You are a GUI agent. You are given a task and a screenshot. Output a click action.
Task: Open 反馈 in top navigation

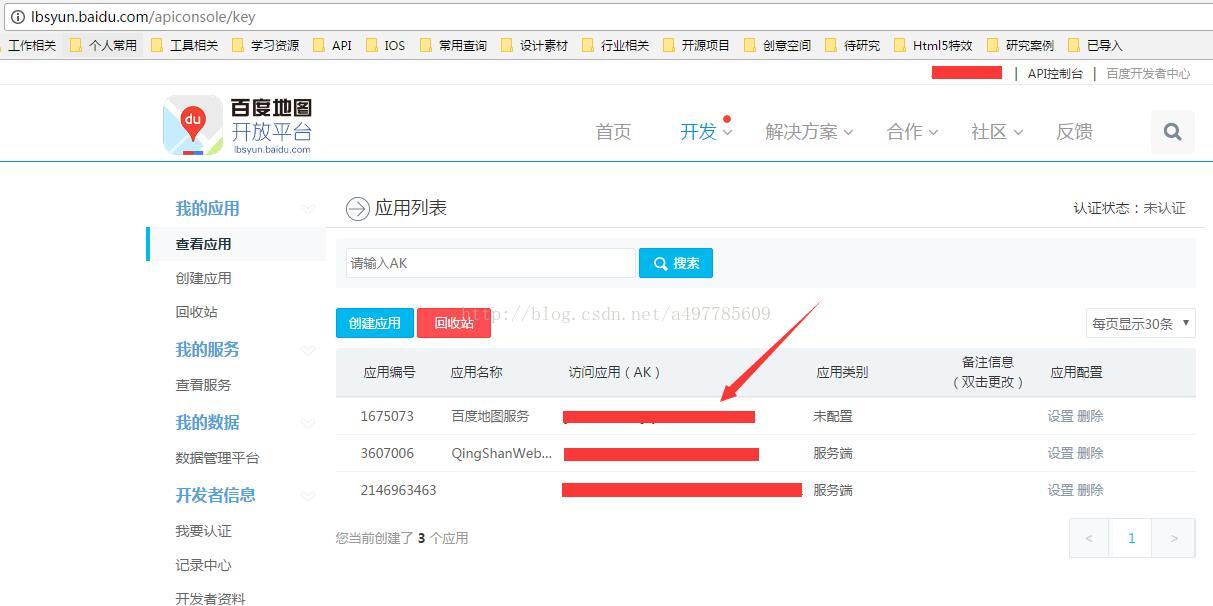[x=1074, y=131]
